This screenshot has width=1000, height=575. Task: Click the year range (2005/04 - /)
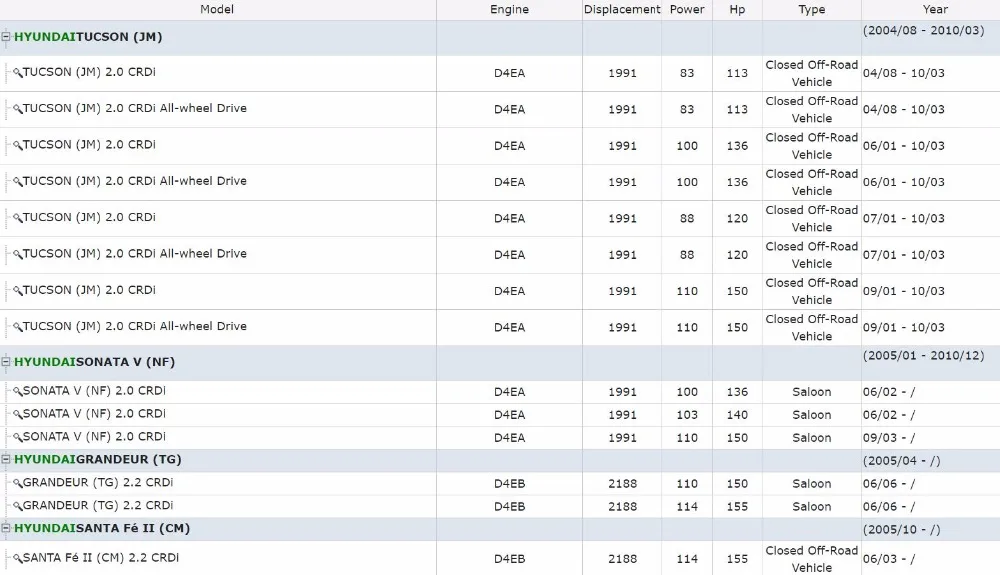click(x=901, y=461)
